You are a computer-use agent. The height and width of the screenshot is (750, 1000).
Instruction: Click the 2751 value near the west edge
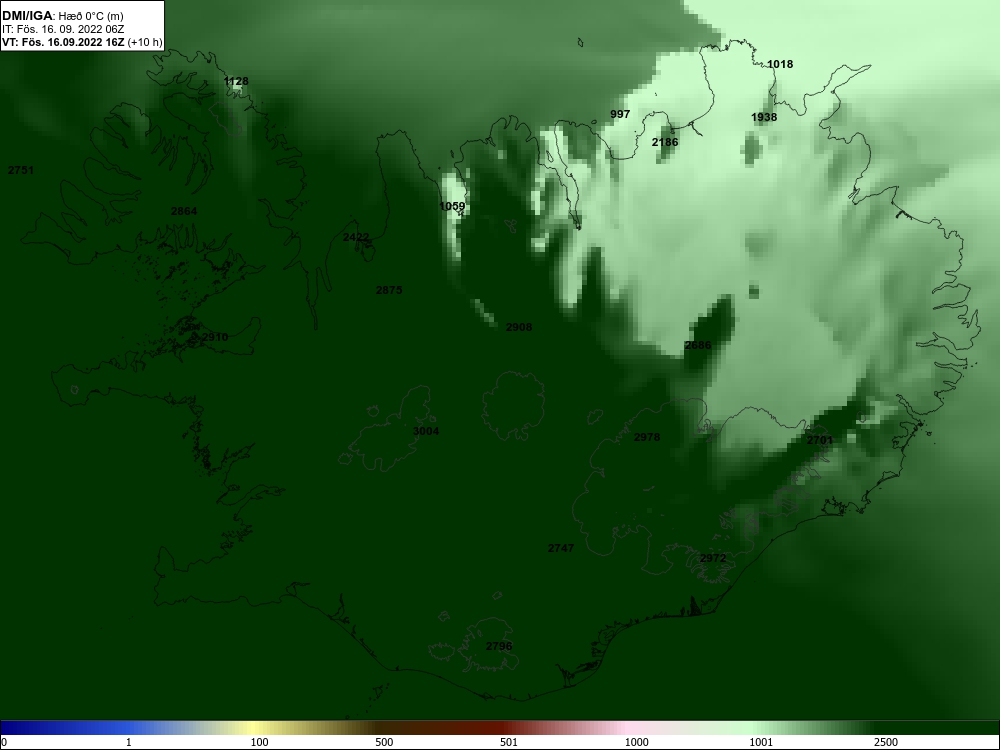[x=20, y=170]
